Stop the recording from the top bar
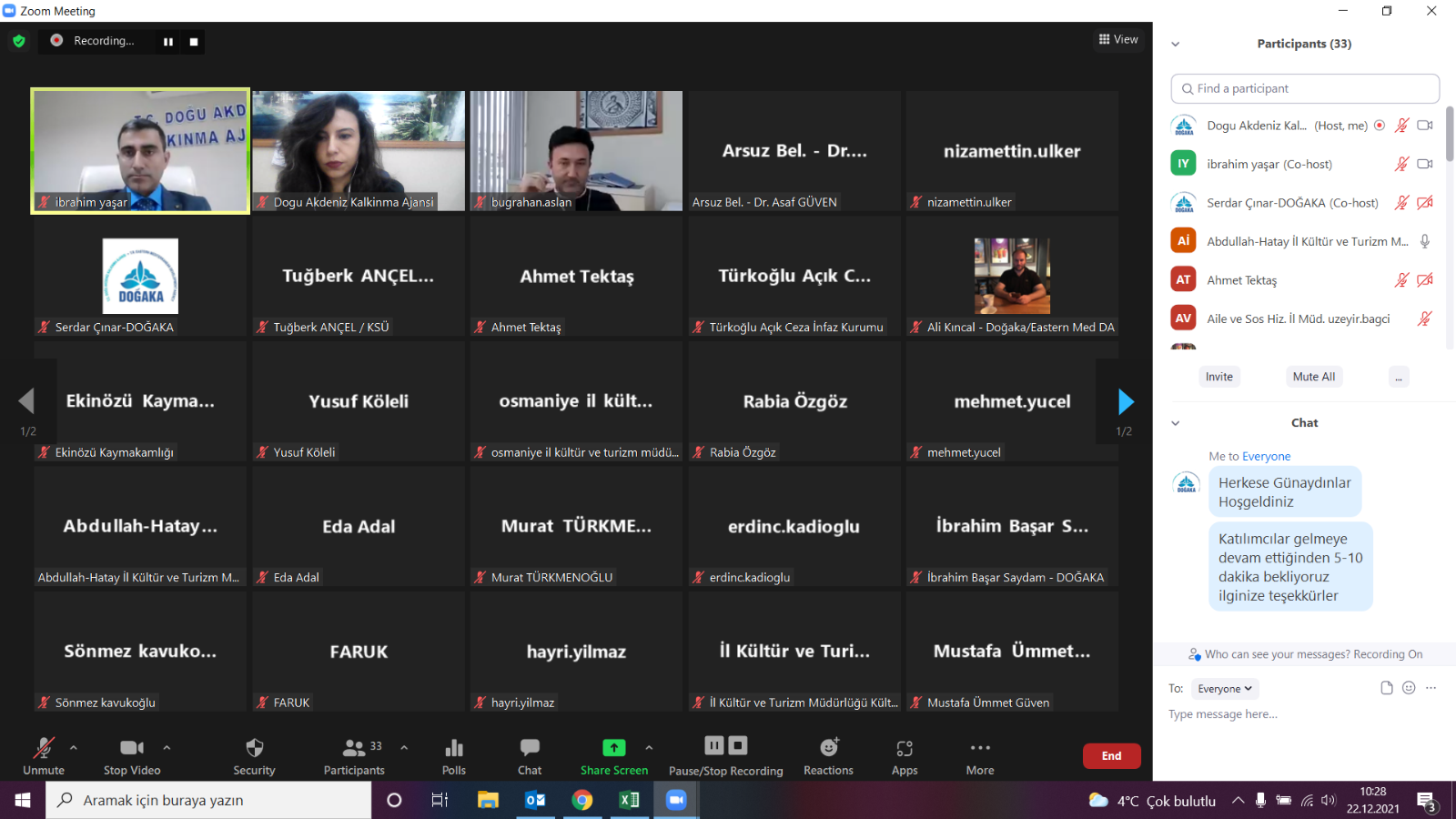 (x=194, y=42)
